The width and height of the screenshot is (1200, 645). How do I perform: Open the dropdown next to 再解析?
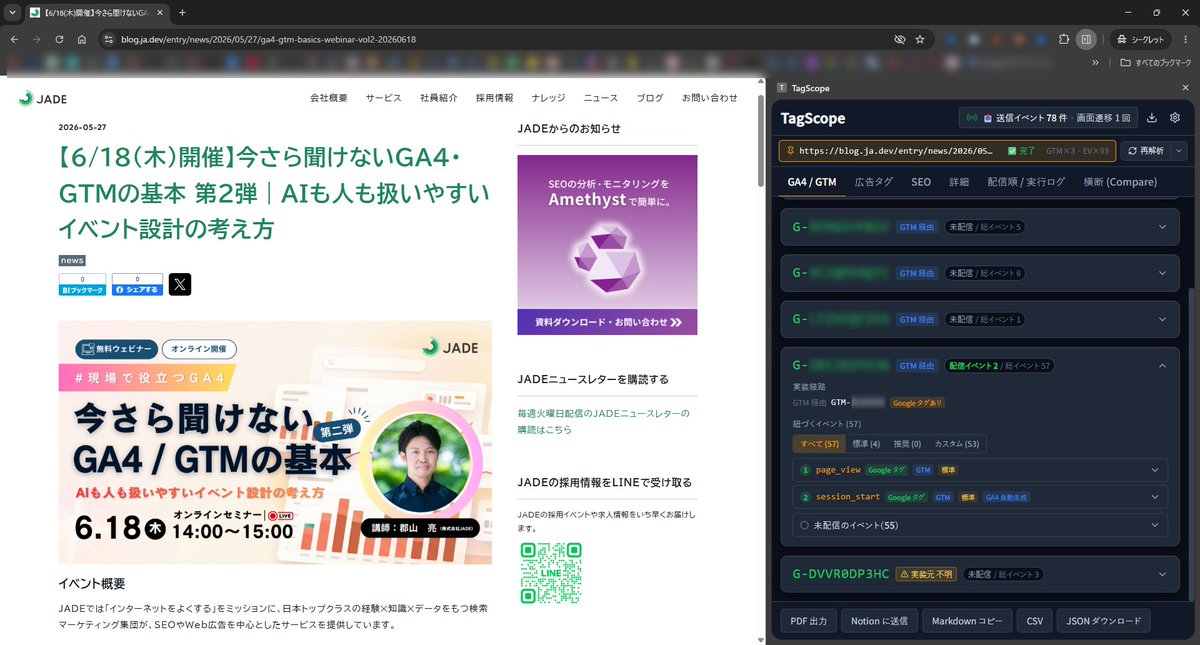[x=1178, y=151]
